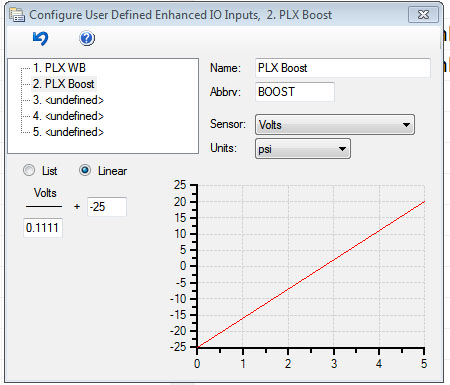Click the Name field containing PLX Boost
450x385 pixels.
coord(343,68)
